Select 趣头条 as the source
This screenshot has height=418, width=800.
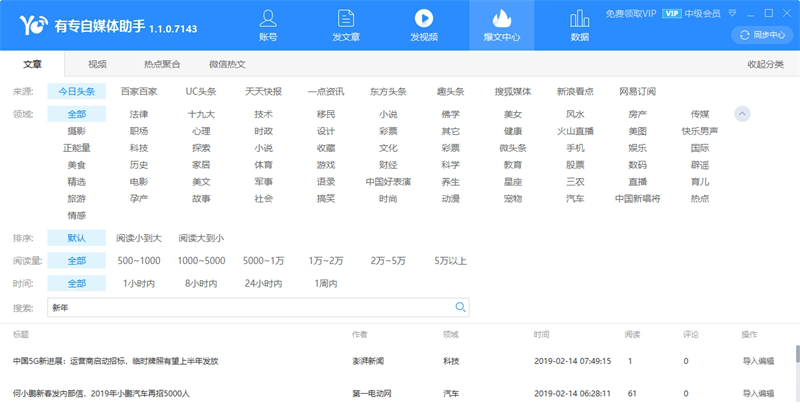point(451,91)
